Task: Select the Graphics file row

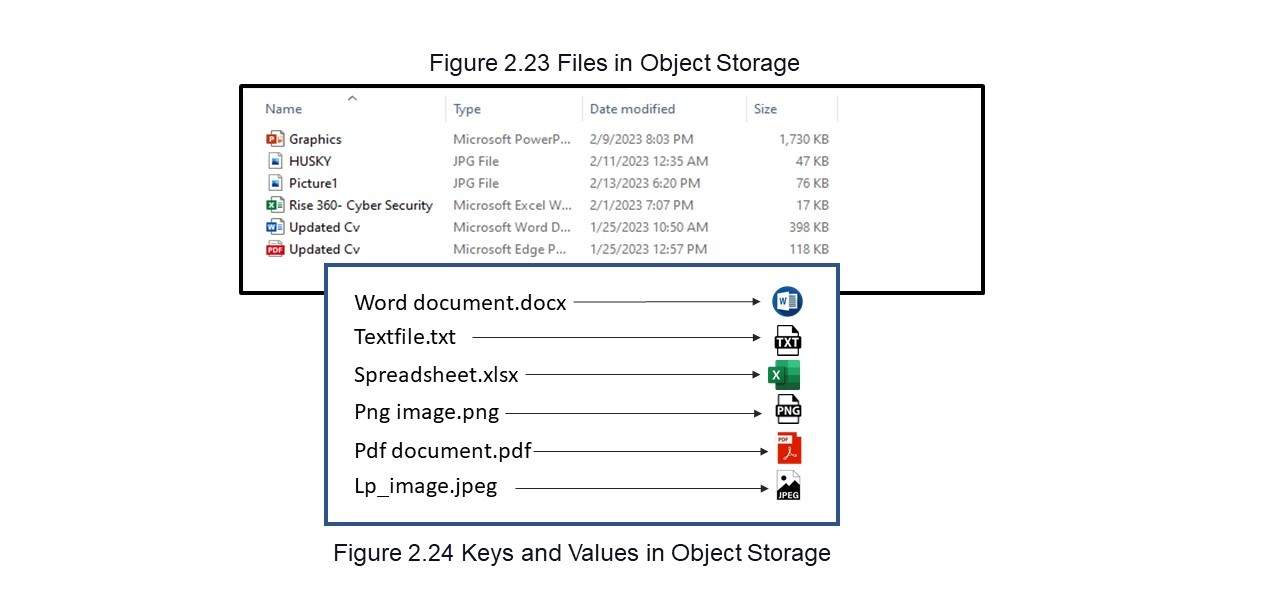Action: click(x=547, y=139)
